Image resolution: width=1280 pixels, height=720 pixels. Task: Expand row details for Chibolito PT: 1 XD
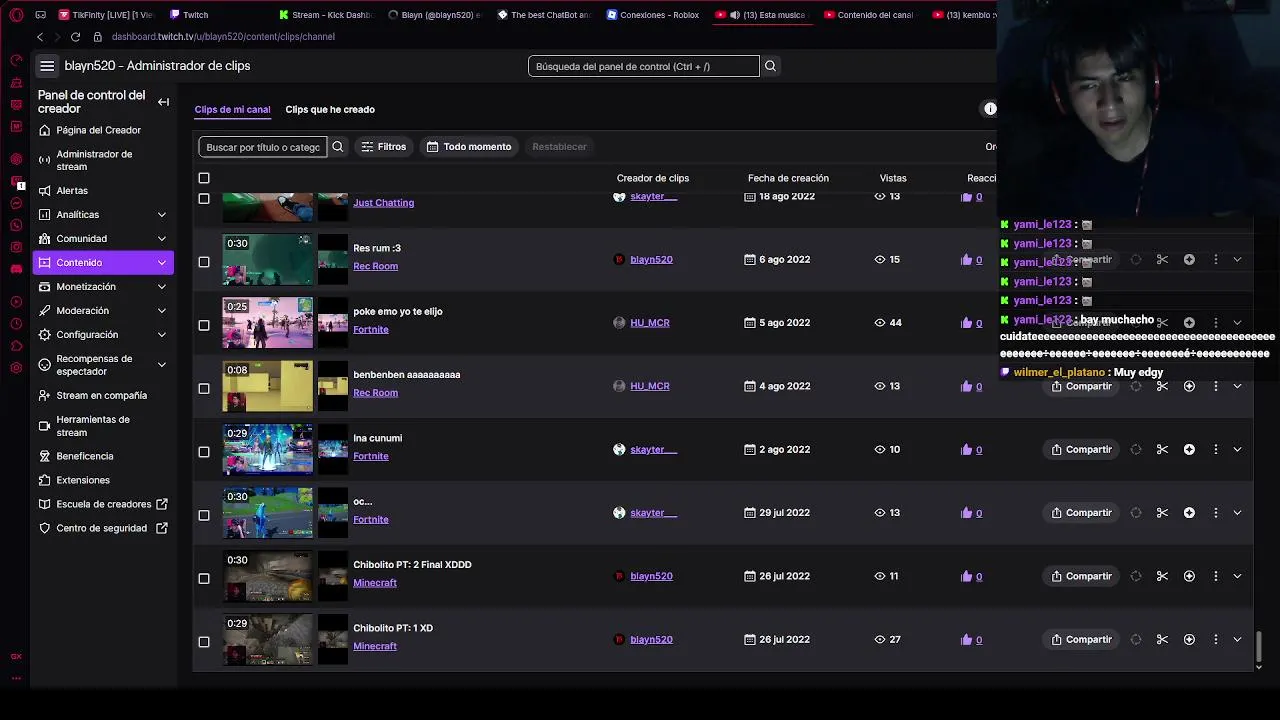pos(1237,640)
